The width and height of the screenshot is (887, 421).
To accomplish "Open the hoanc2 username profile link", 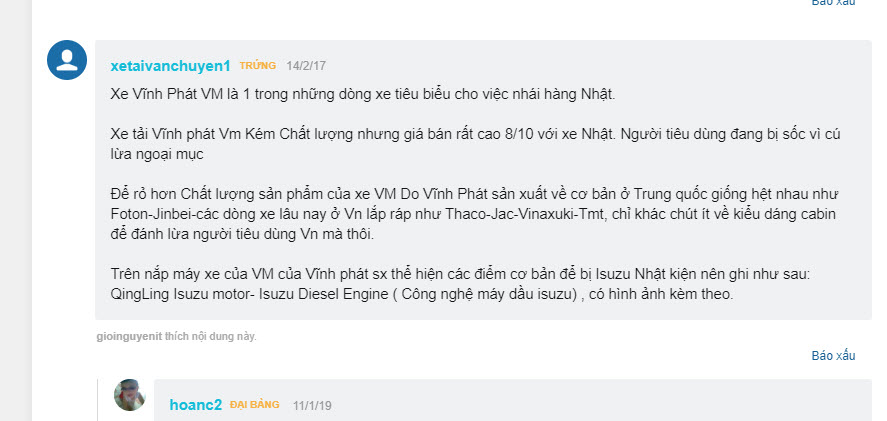I will (196, 405).
